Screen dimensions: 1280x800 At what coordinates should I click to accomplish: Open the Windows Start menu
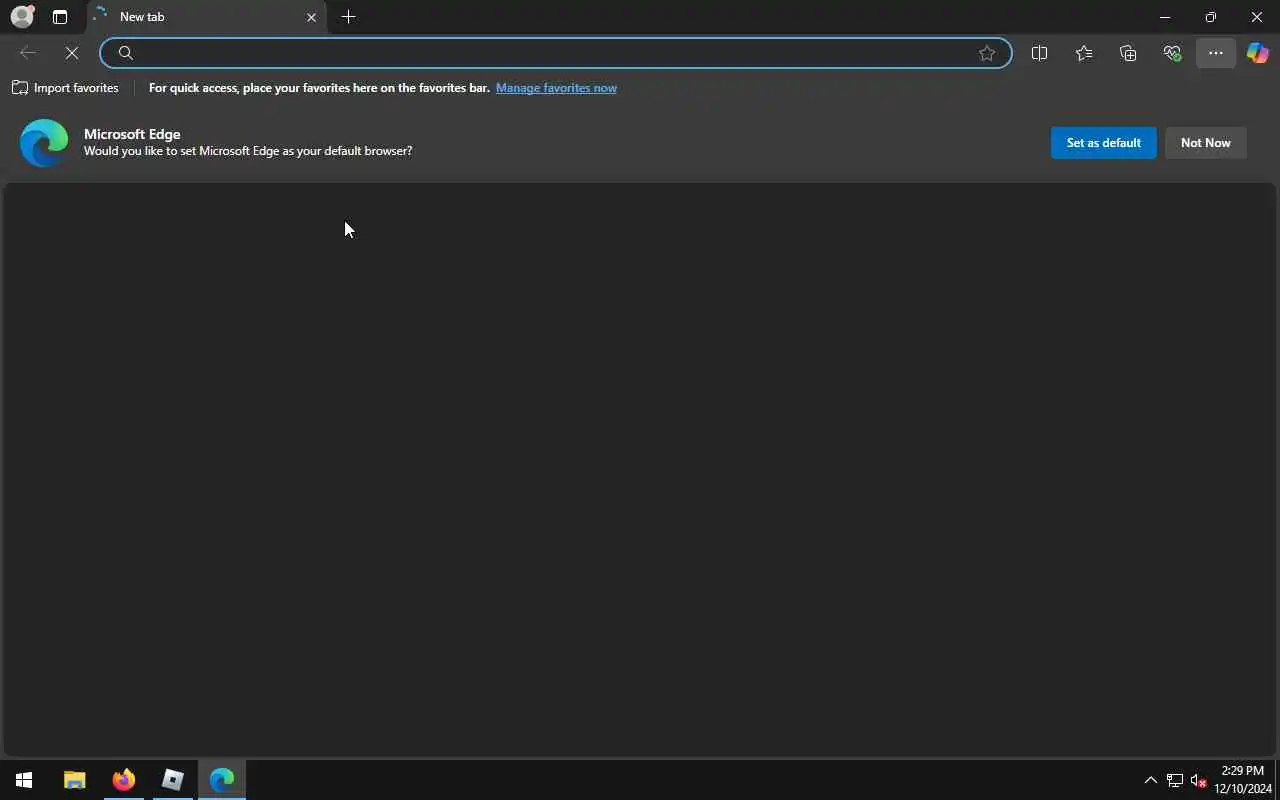click(24, 780)
